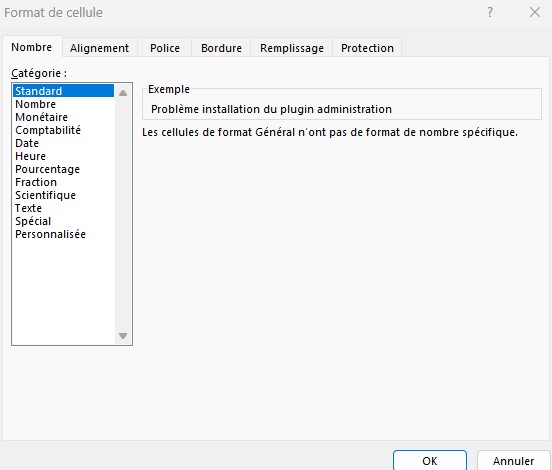The height and width of the screenshot is (470, 552).
Task: Open the Protection tab
Action: click(367, 48)
